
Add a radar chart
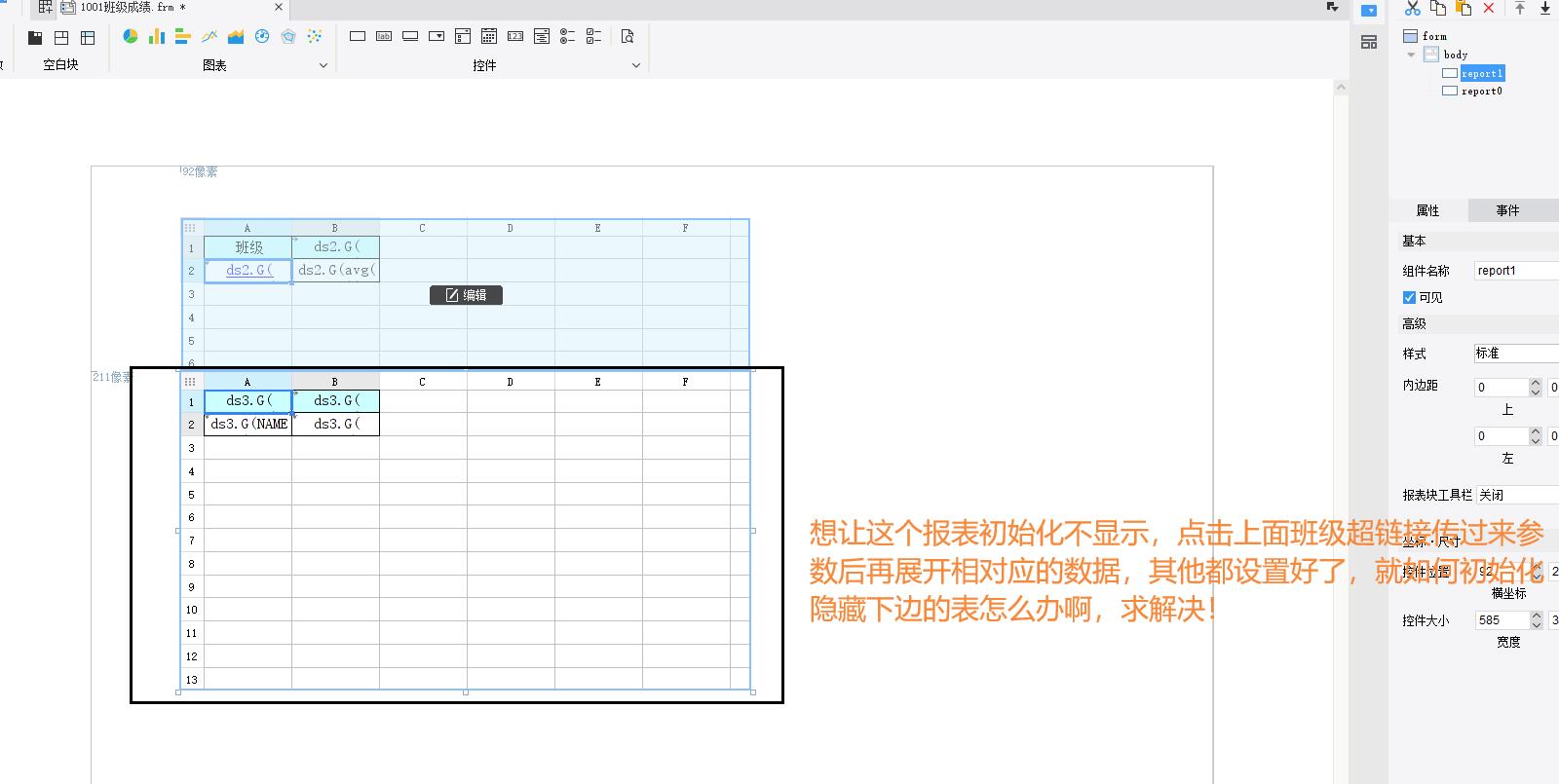pos(288,36)
